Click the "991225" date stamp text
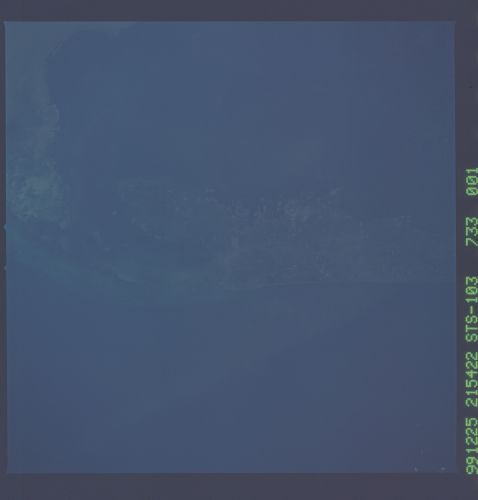The height and width of the screenshot is (500, 478). (x=472, y=446)
